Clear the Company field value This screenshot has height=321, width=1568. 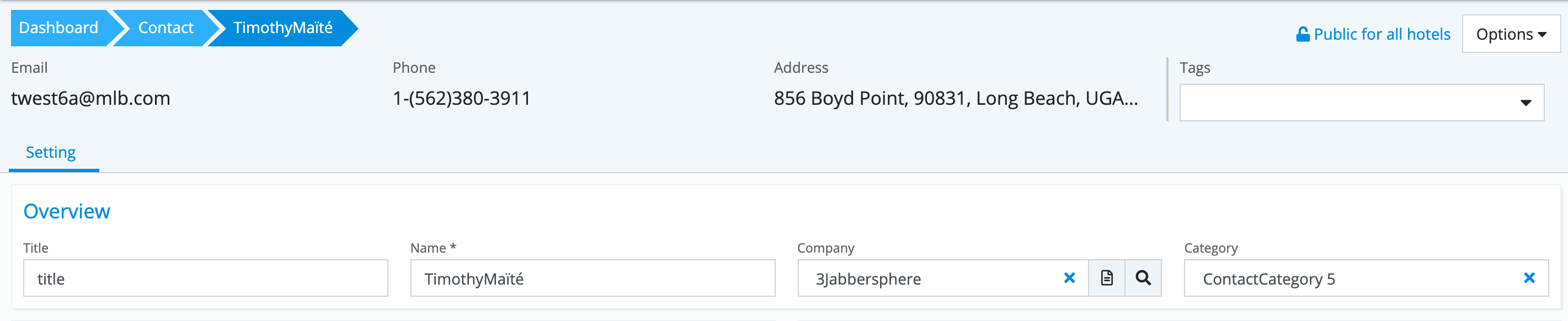click(x=1069, y=278)
